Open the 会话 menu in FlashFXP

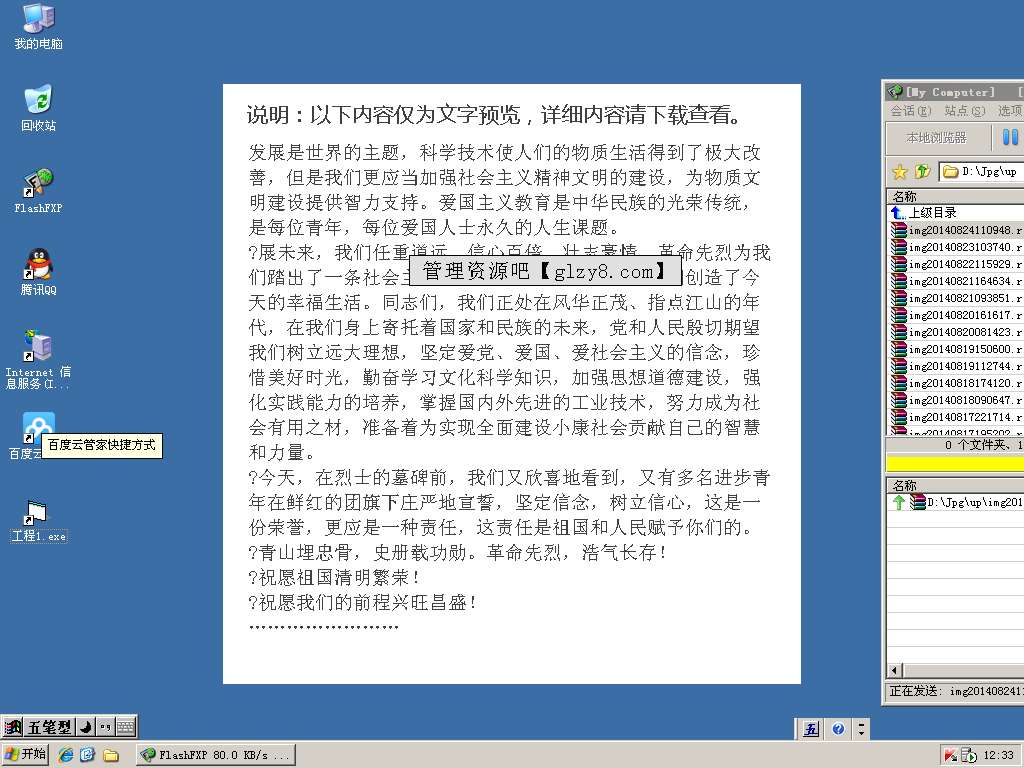point(911,111)
